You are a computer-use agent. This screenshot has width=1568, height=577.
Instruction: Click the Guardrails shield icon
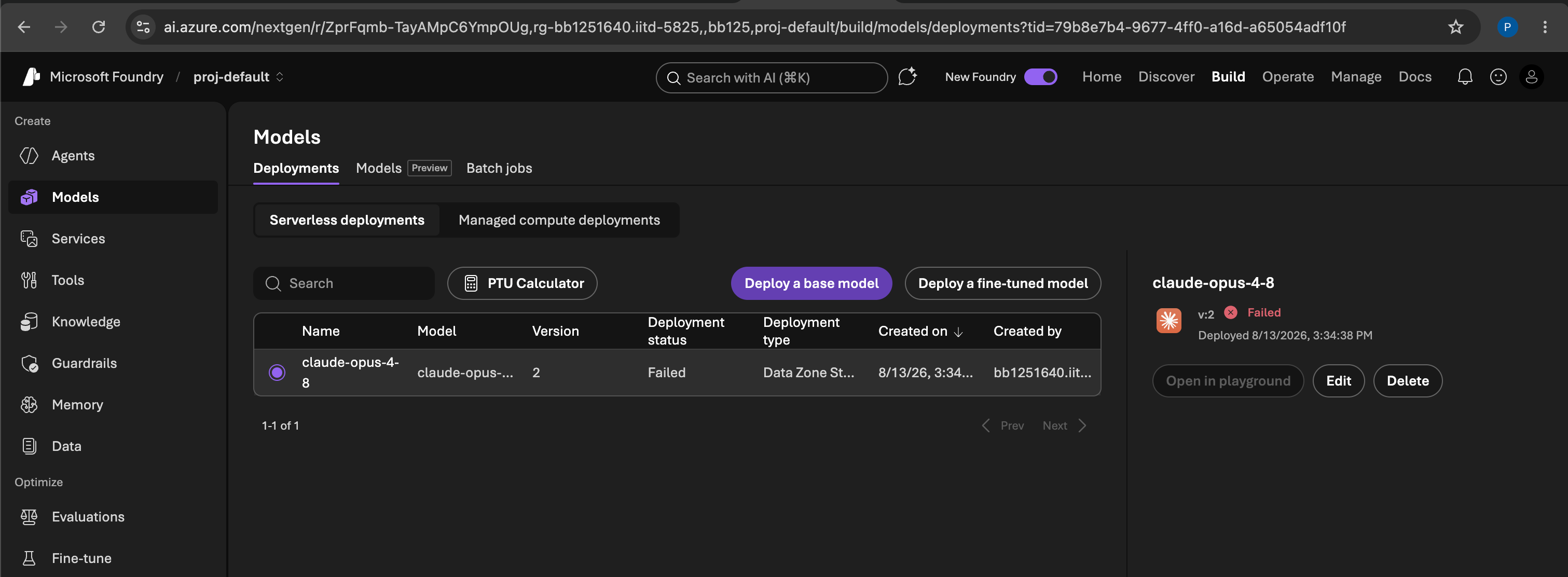pyautogui.click(x=29, y=363)
